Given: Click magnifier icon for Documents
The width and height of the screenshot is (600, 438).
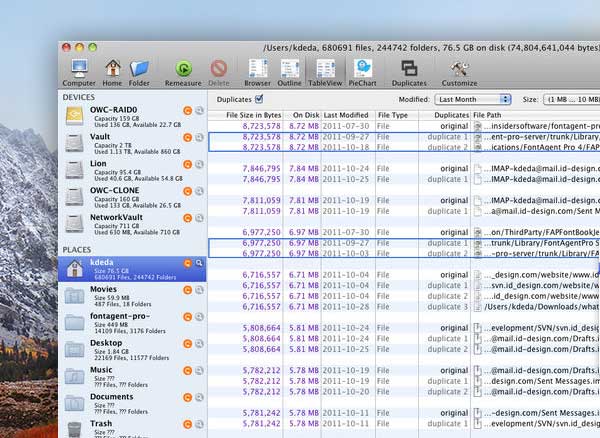Looking at the screenshot, I should (x=199, y=397).
